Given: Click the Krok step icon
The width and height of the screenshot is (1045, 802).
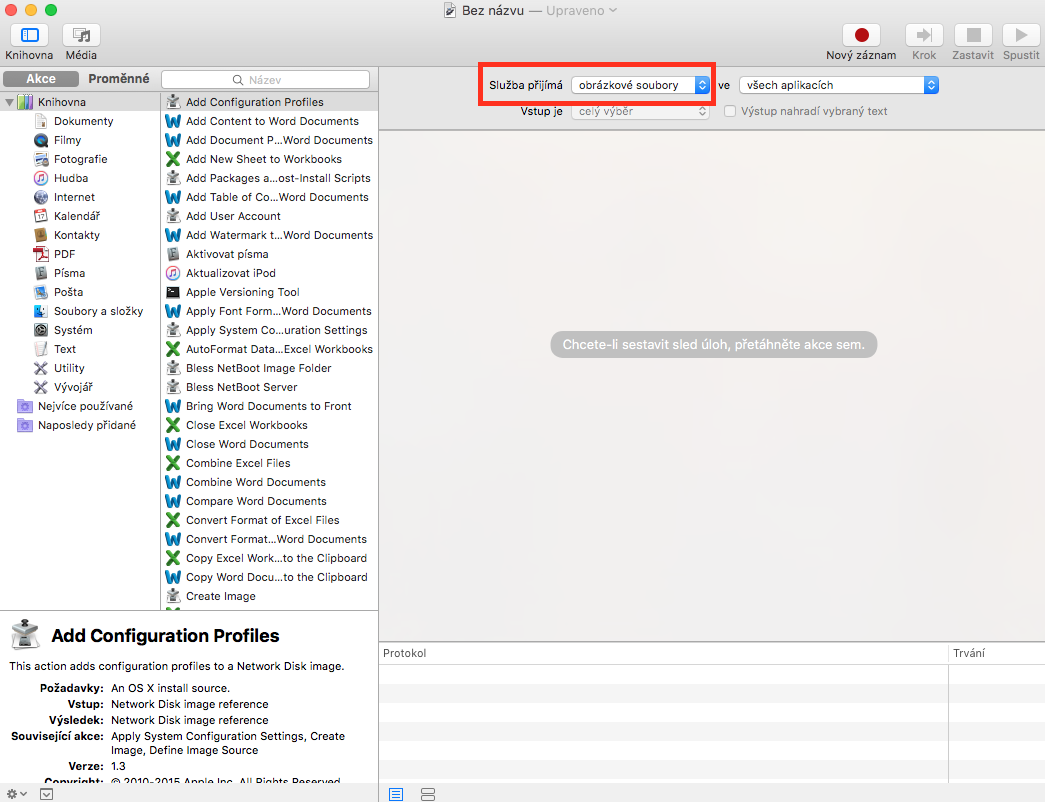Looking at the screenshot, I should click(x=924, y=35).
